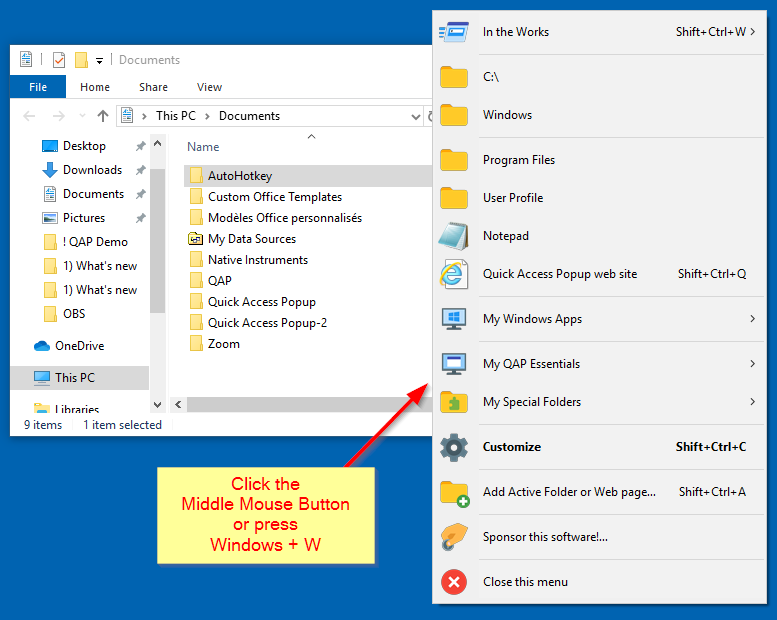
Task: Click the Forward arrow in Explorer navigation
Action: click(58, 116)
